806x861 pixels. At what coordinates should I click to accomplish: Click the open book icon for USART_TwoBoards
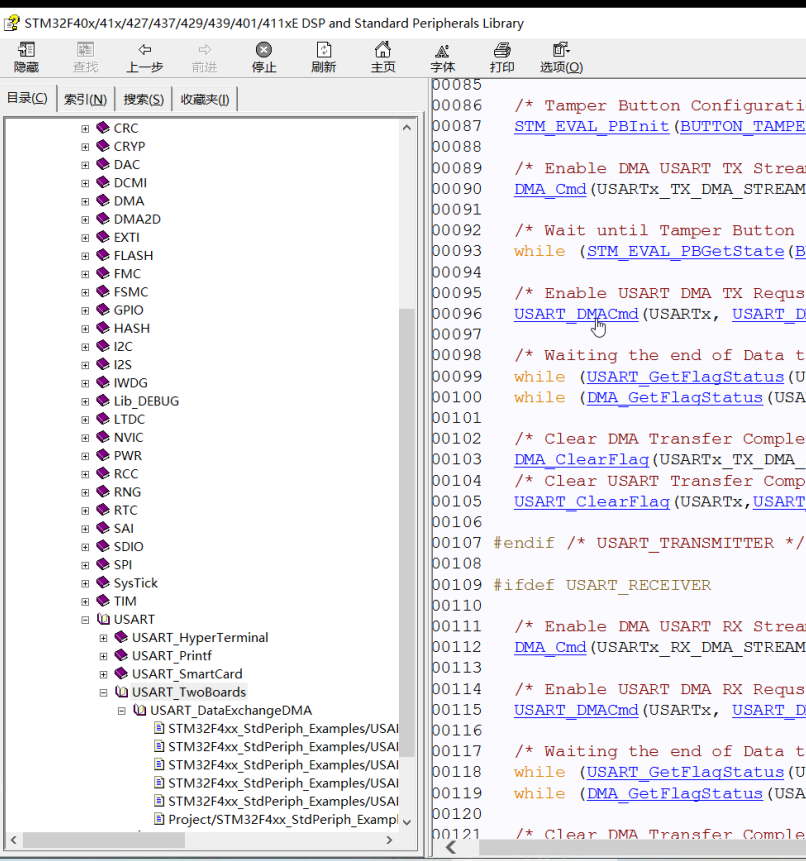point(121,692)
